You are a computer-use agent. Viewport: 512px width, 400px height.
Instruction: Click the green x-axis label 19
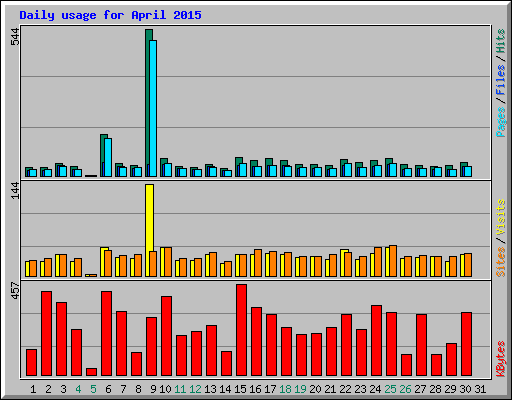[300, 389]
